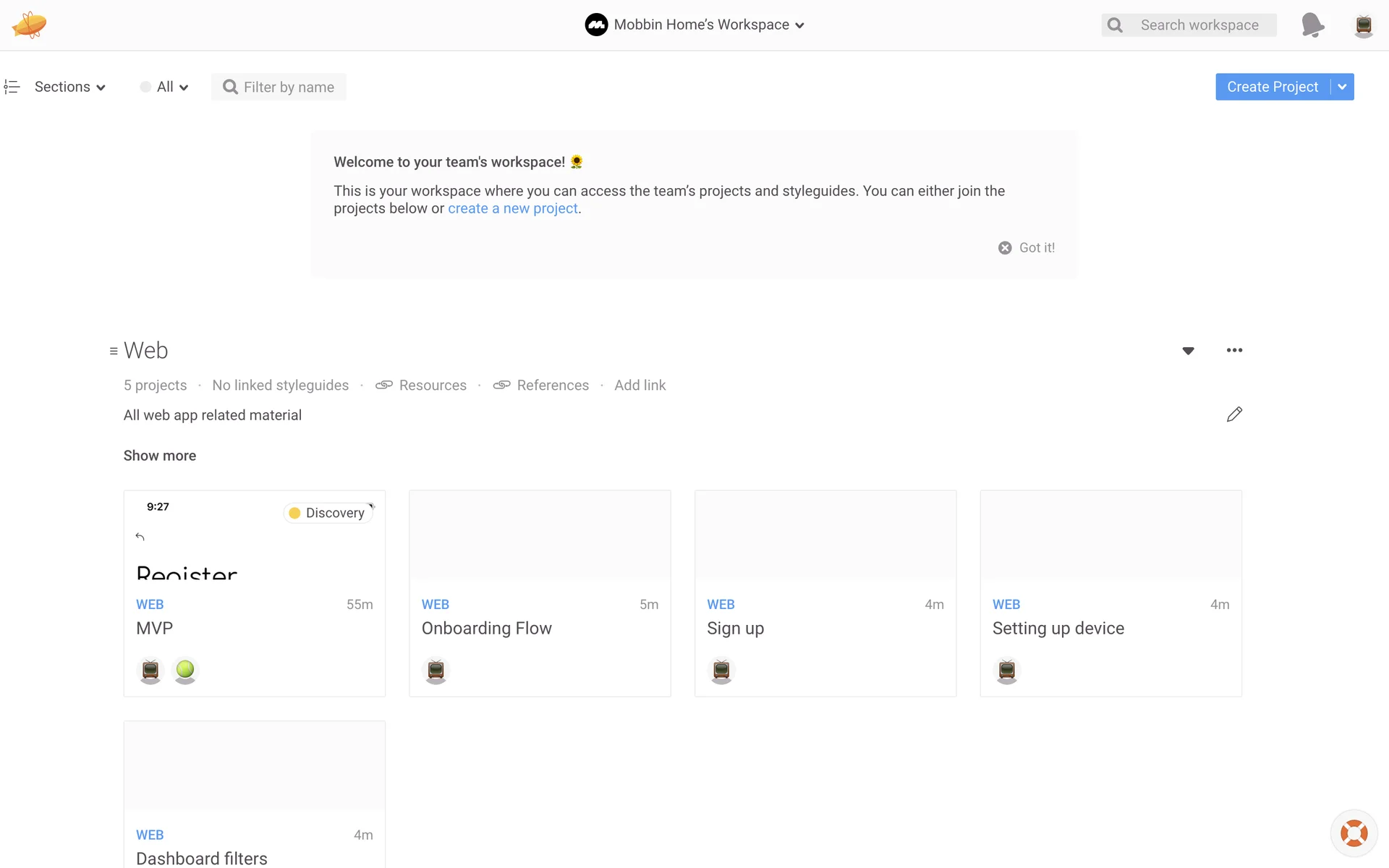Open the notifications bell
The height and width of the screenshot is (868, 1389).
point(1312,25)
